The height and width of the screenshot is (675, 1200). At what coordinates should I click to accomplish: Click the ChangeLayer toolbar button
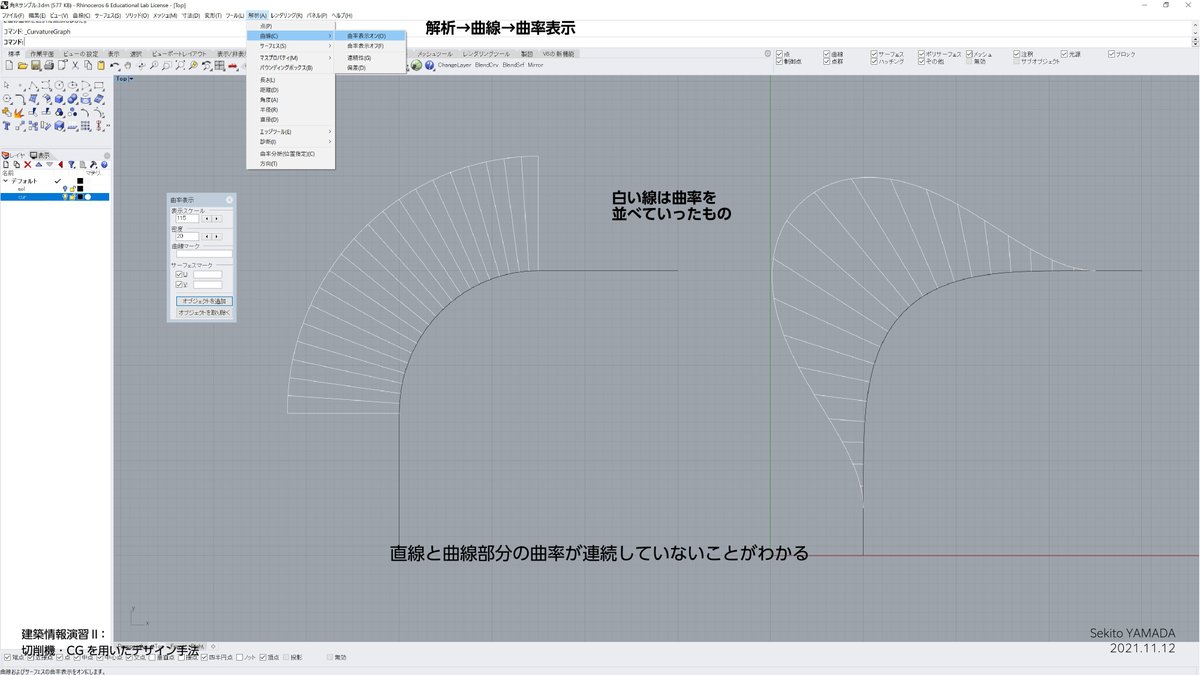(454, 65)
